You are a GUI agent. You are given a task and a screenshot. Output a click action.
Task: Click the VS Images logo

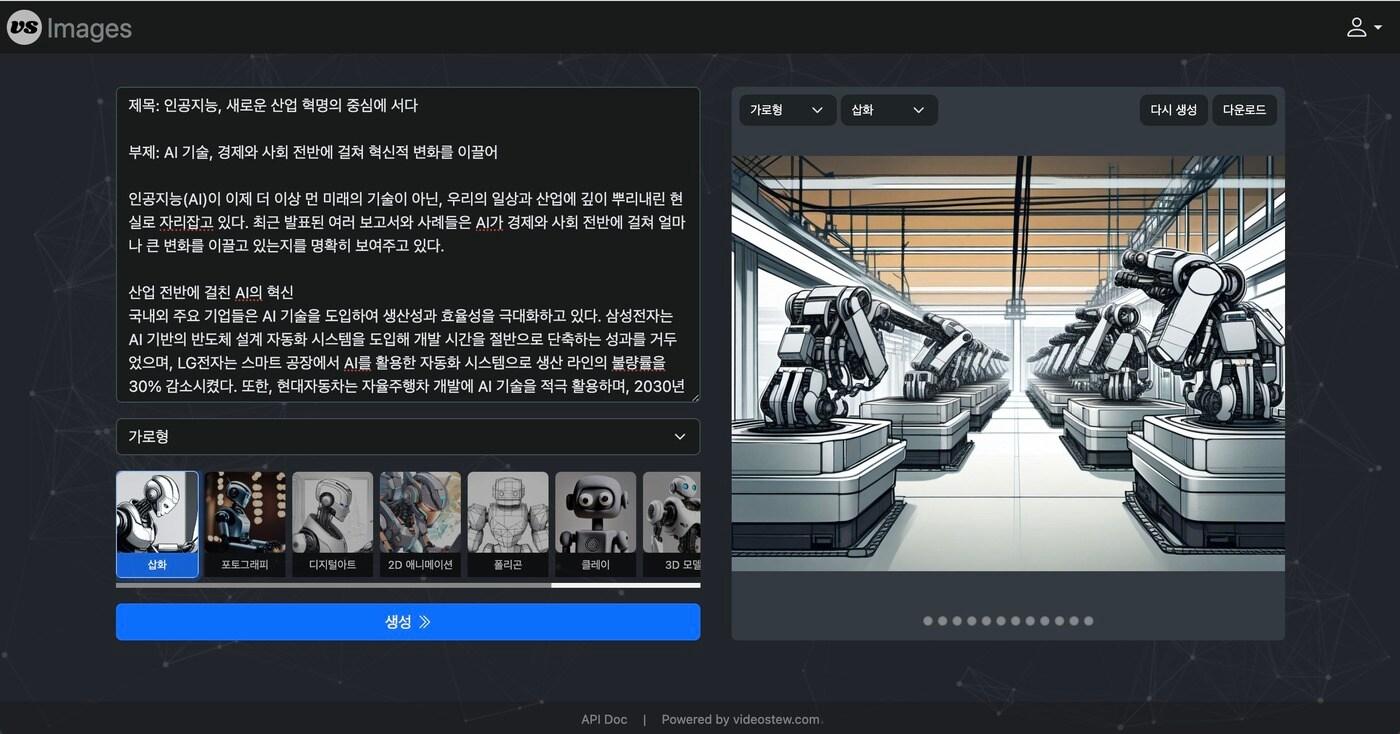(x=68, y=27)
